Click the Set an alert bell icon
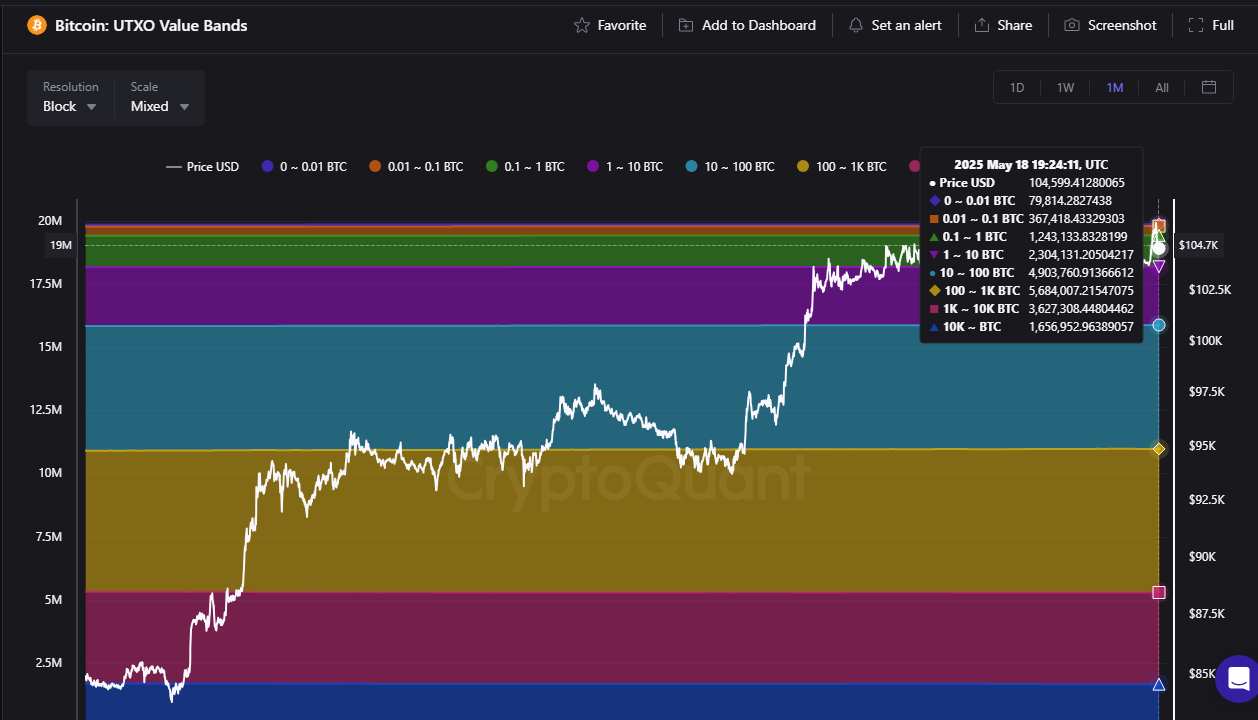Screen dimensions: 1258x720 click(856, 24)
